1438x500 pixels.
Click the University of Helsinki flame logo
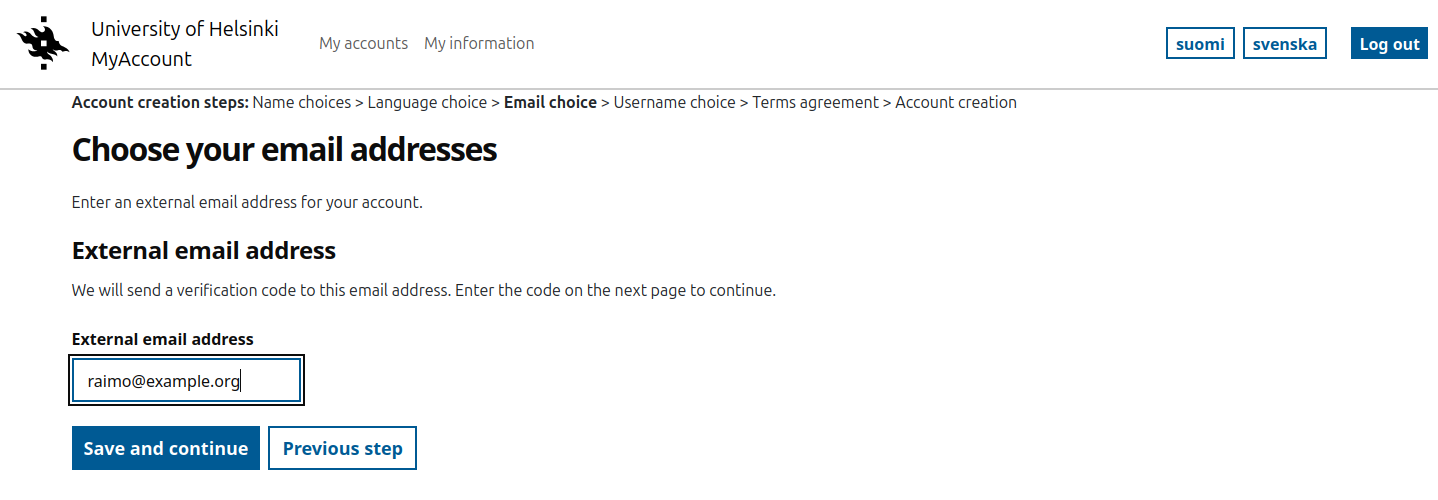pyautogui.click(x=43, y=43)
